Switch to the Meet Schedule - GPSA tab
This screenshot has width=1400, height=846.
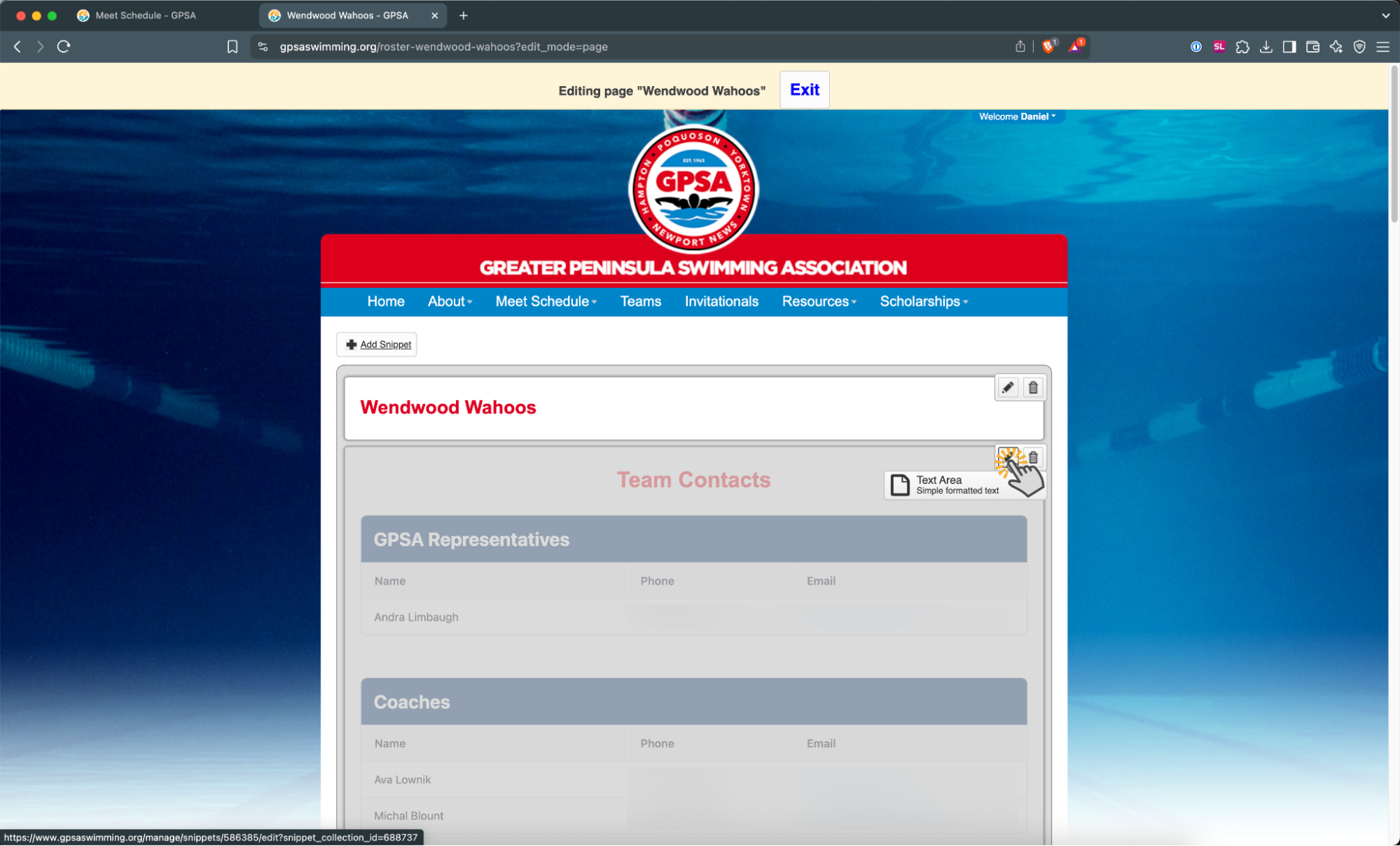click(x=145, y=15)
